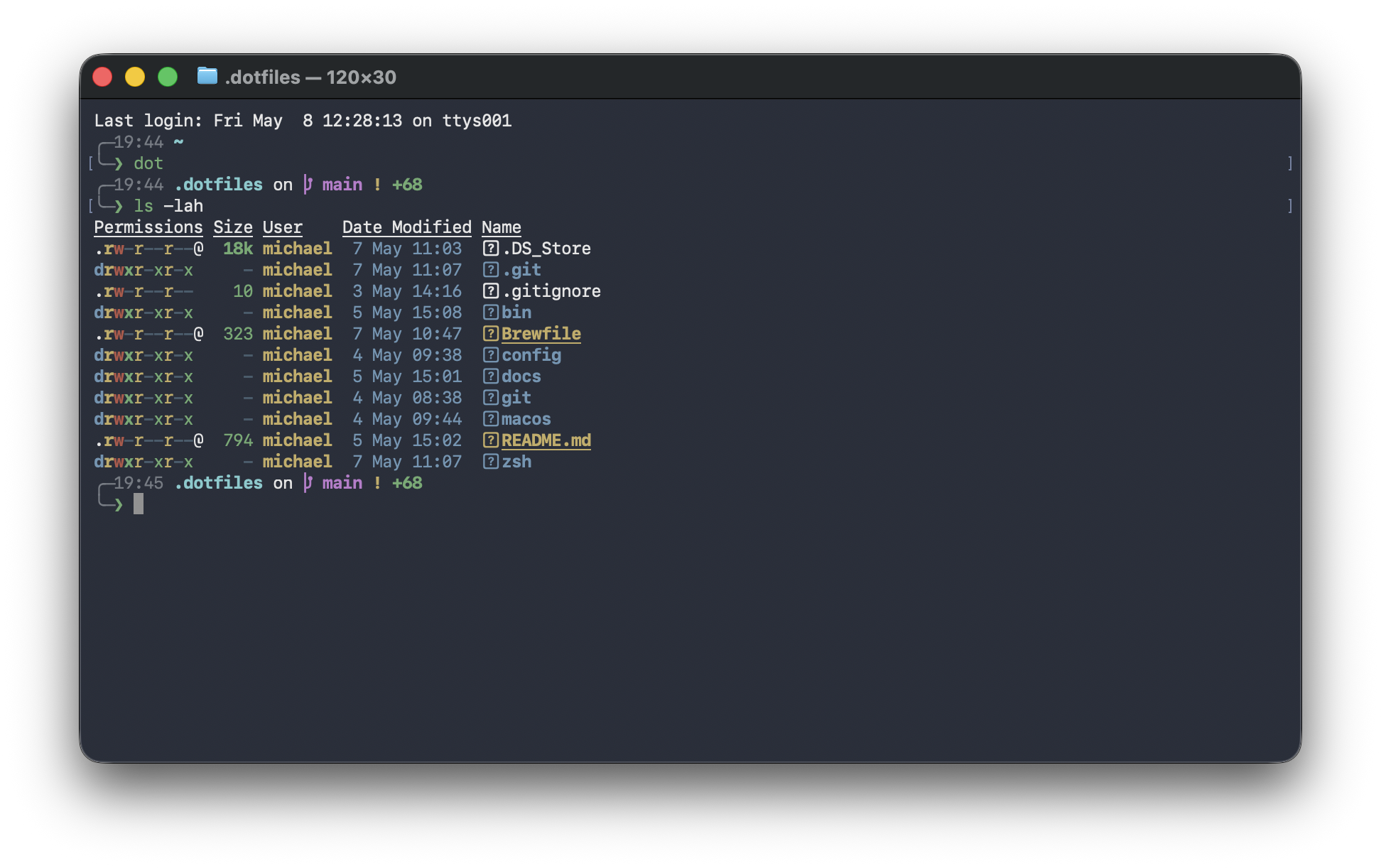Click the 10 size value of .gitignore
This screenshot has width=1381, height=868.
click(243, 291)
